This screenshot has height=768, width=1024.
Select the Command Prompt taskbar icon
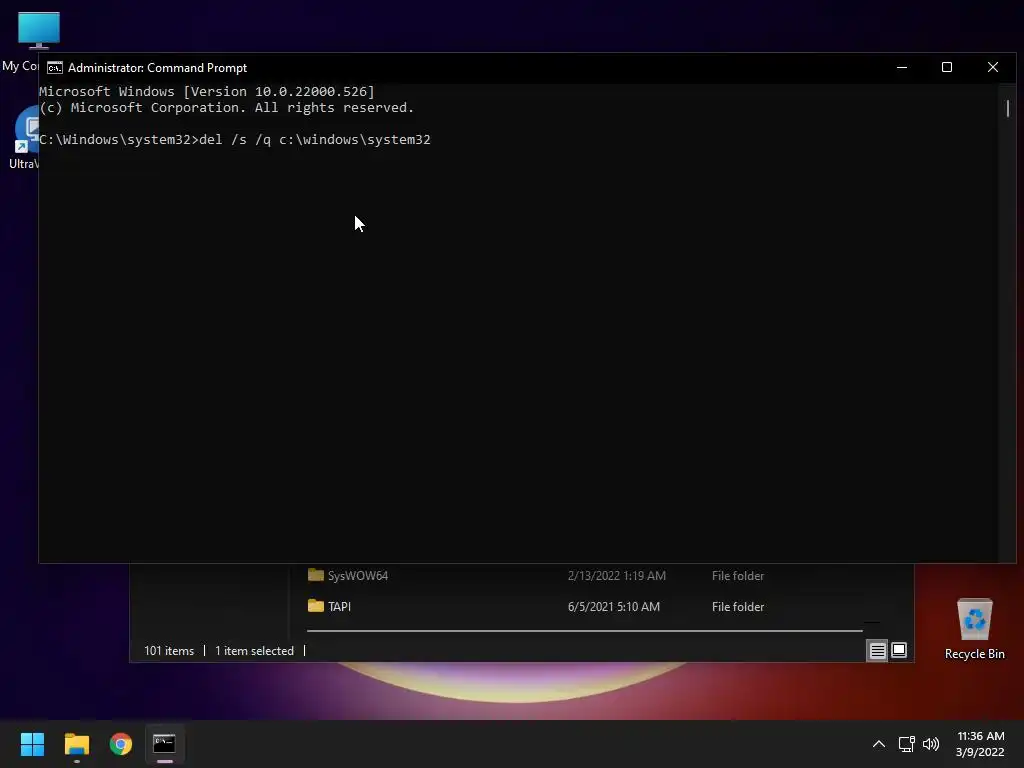click(164, 744)
